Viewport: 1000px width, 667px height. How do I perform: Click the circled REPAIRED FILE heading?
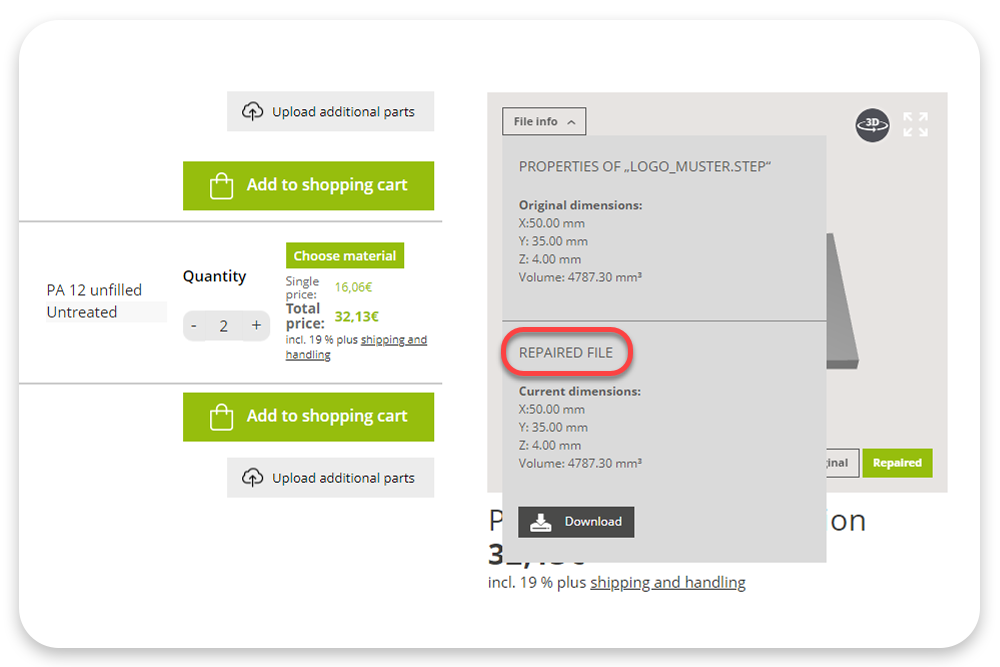[567, 352]
